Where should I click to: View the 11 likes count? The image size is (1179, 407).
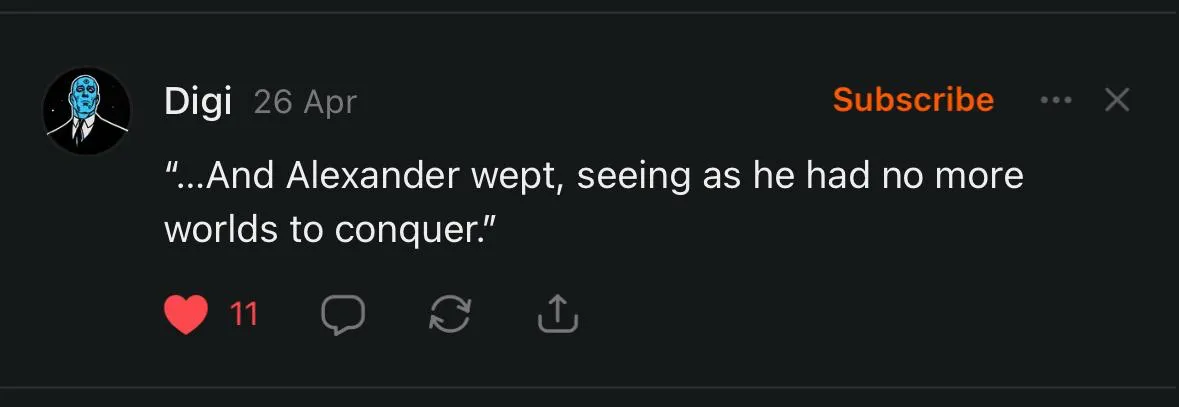tap(243, 314)
